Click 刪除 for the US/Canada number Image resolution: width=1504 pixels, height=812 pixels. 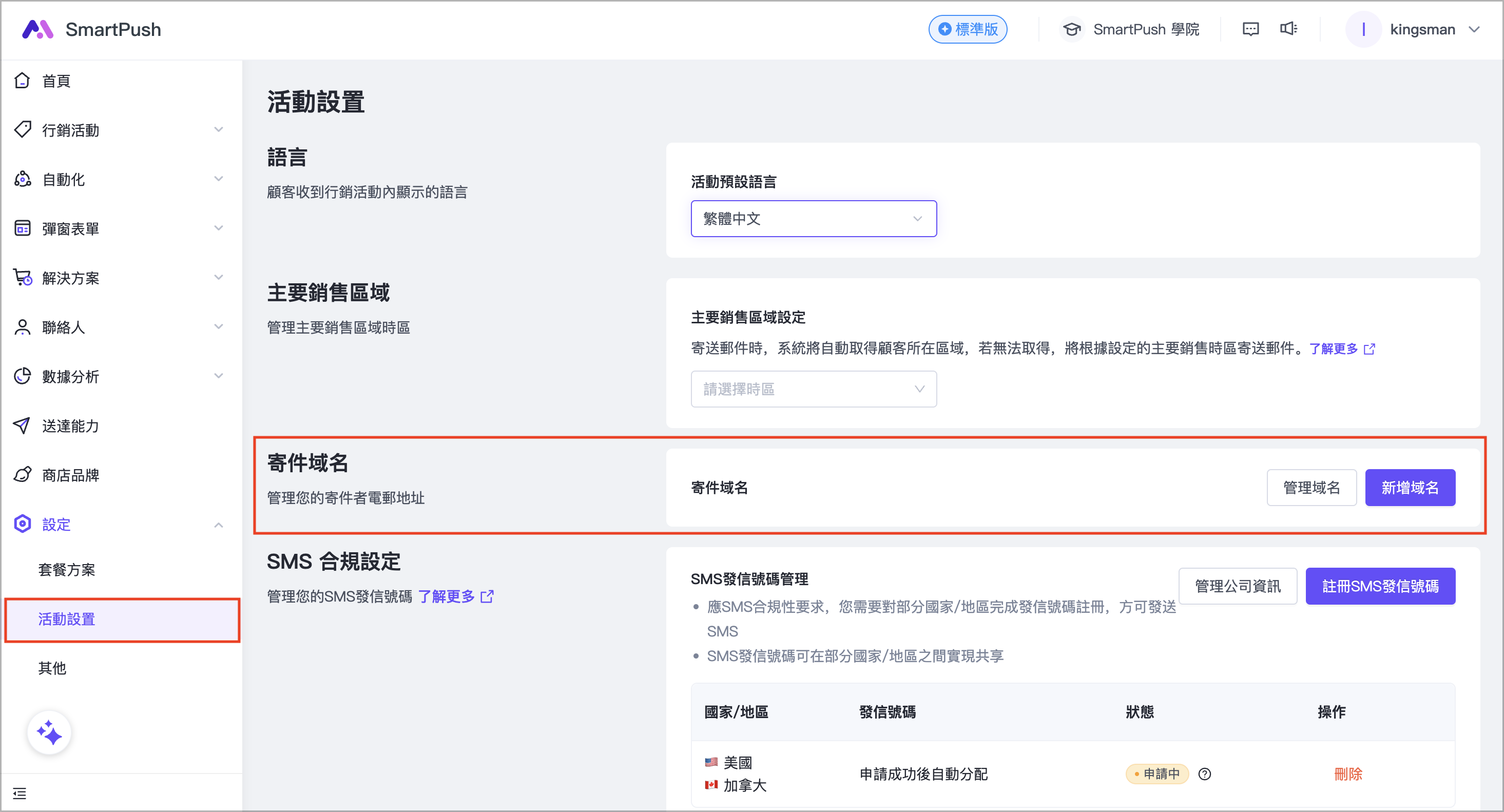(x=1347, y=774)
